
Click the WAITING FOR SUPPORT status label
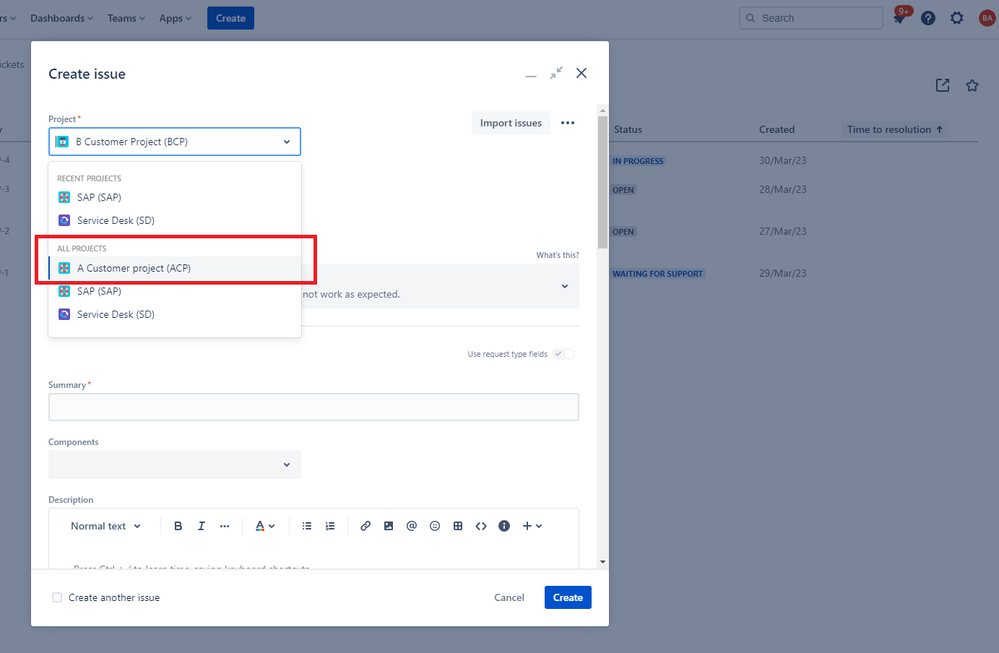click(x=658, y=274)
